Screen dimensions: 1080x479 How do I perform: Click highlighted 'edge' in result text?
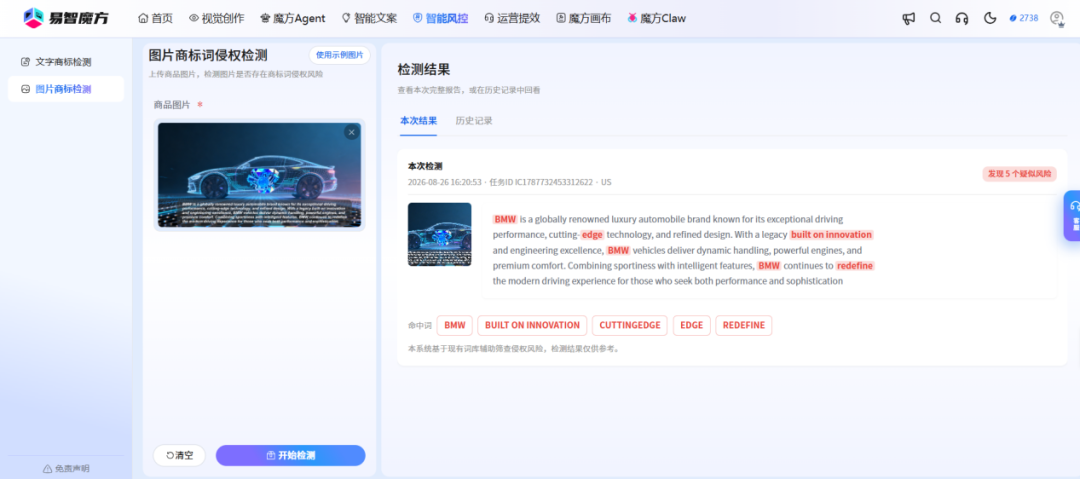point(592,235)
